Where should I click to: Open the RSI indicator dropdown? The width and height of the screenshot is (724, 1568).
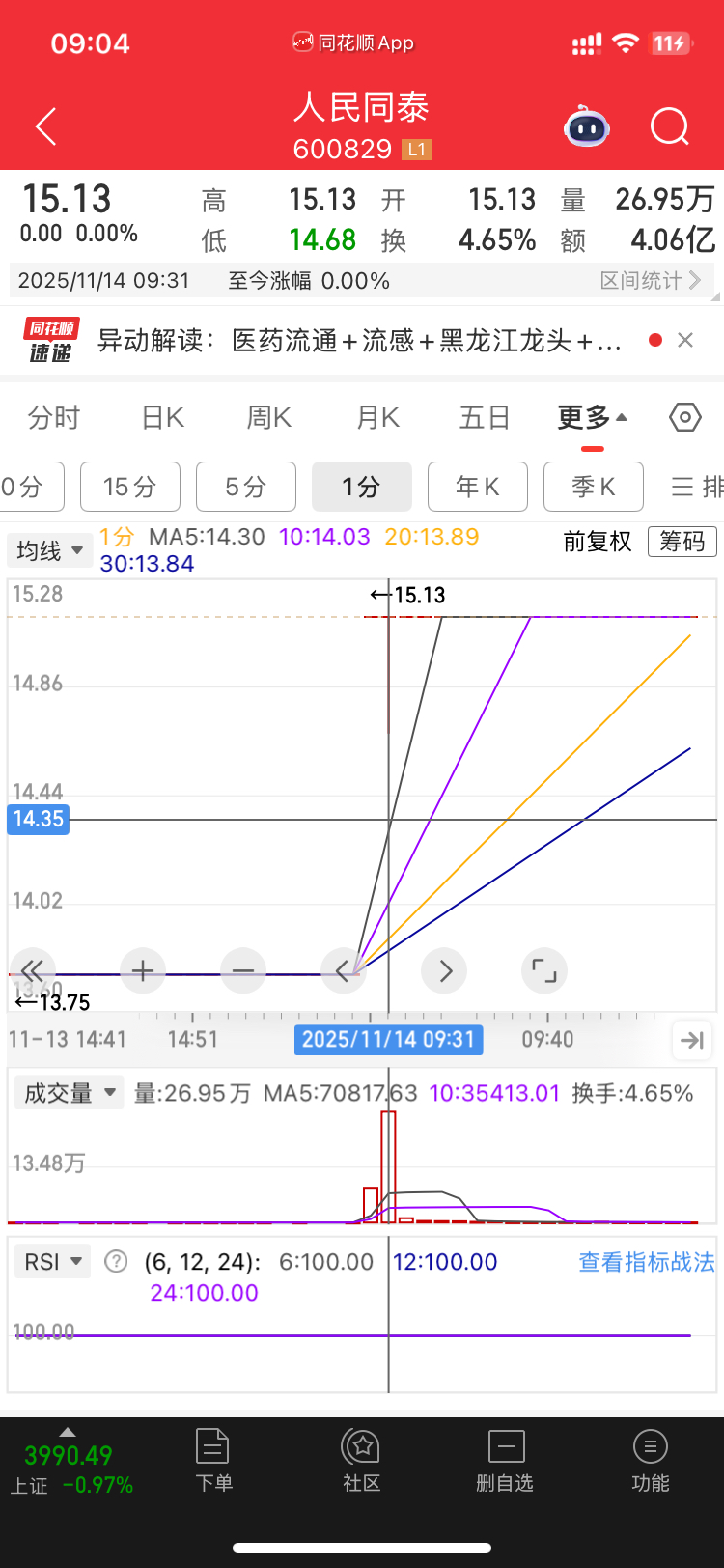pos(53,1261)
